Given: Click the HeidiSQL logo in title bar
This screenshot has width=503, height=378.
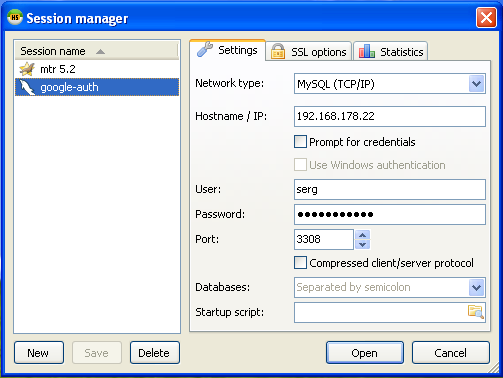Looking at the screenshot, I should click(x=15, y=17).
